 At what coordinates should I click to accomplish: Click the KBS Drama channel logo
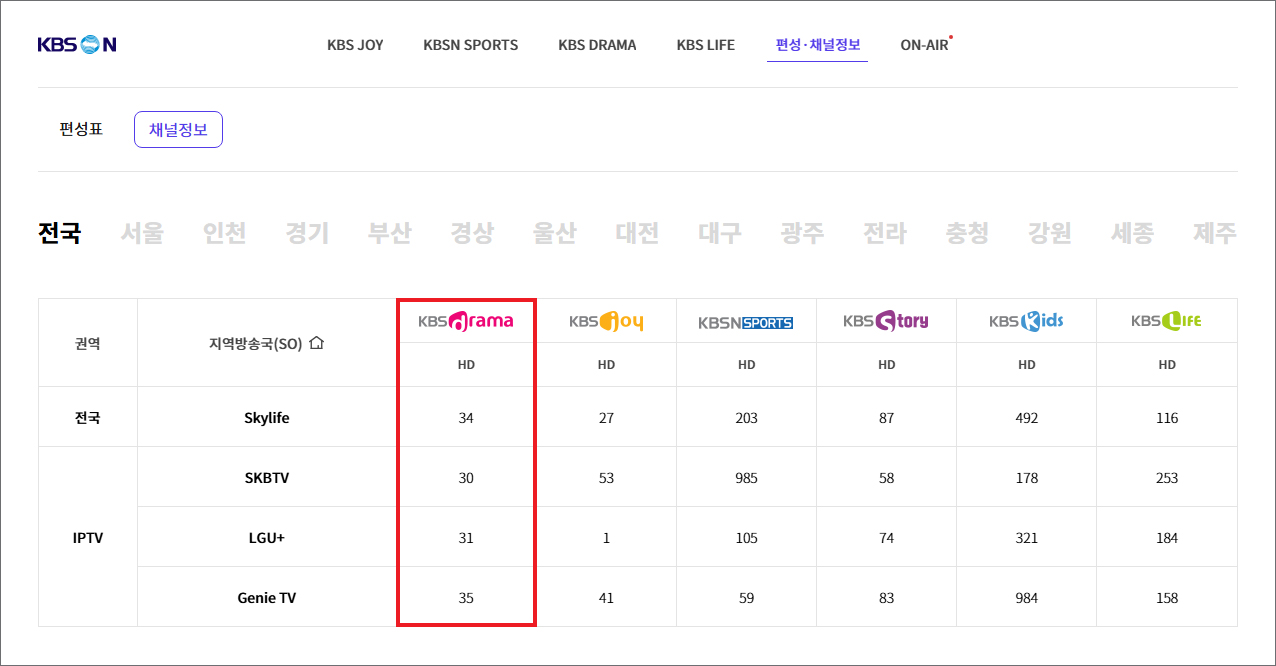click(x=466, y=321)
